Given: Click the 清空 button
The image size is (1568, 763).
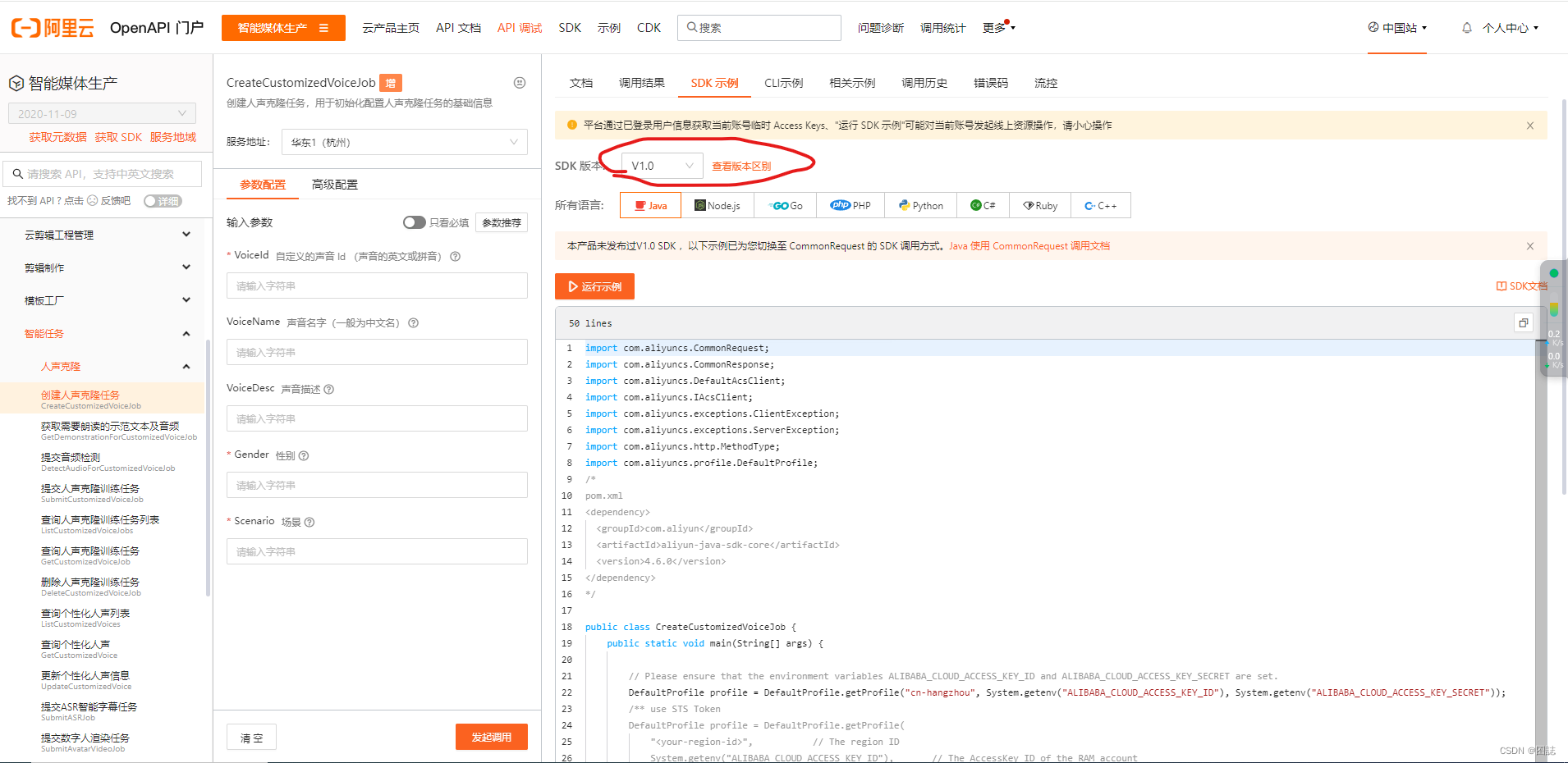Looking at the screenshot, I should pos(251,738).
